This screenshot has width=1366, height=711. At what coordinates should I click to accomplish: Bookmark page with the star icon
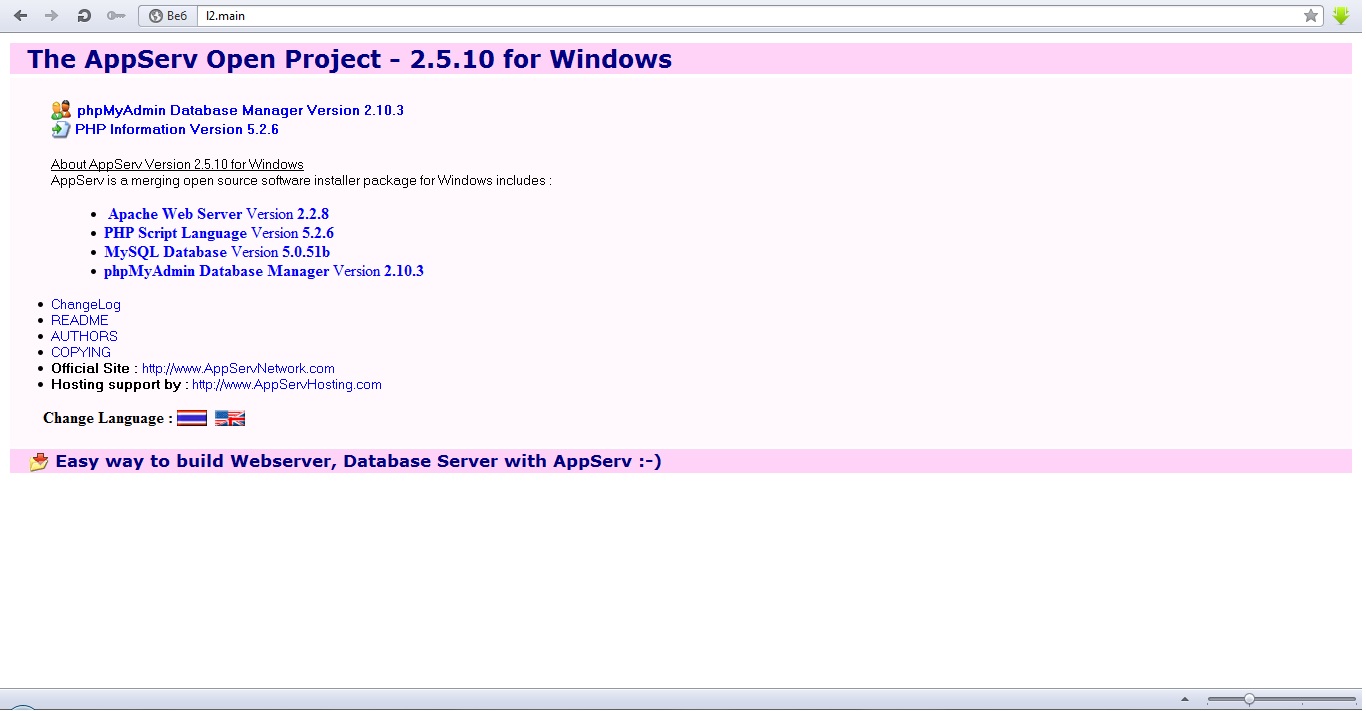pyautogui.click(x=1310, y=16)
